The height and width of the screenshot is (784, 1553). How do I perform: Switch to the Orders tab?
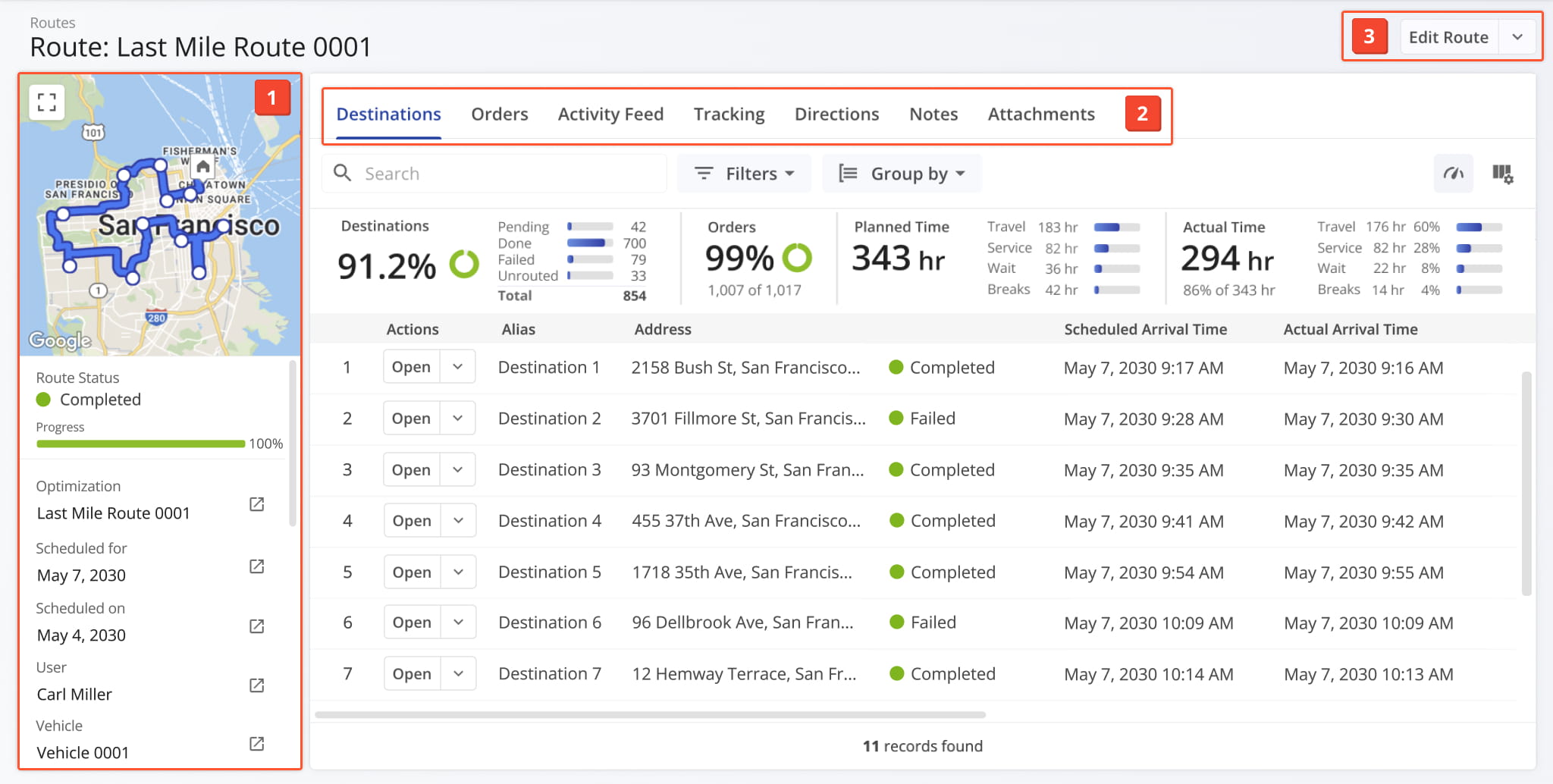pyautogui.click(x=499, y=114)
